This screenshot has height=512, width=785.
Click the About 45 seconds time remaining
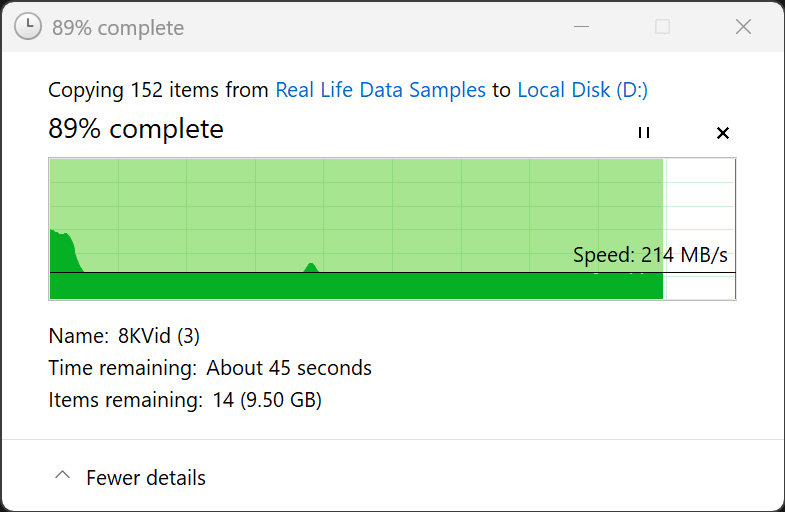pyautogui.click(x=289, y=368)
